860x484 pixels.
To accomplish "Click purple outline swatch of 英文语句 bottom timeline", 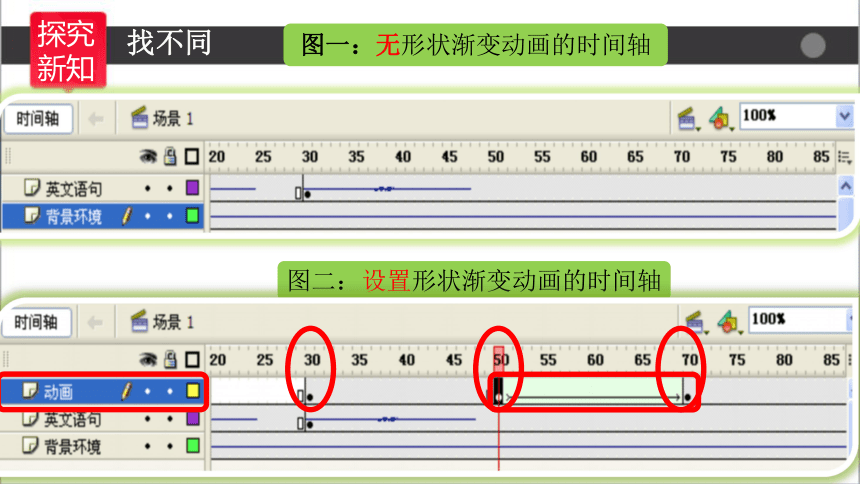I will (193, 418).
